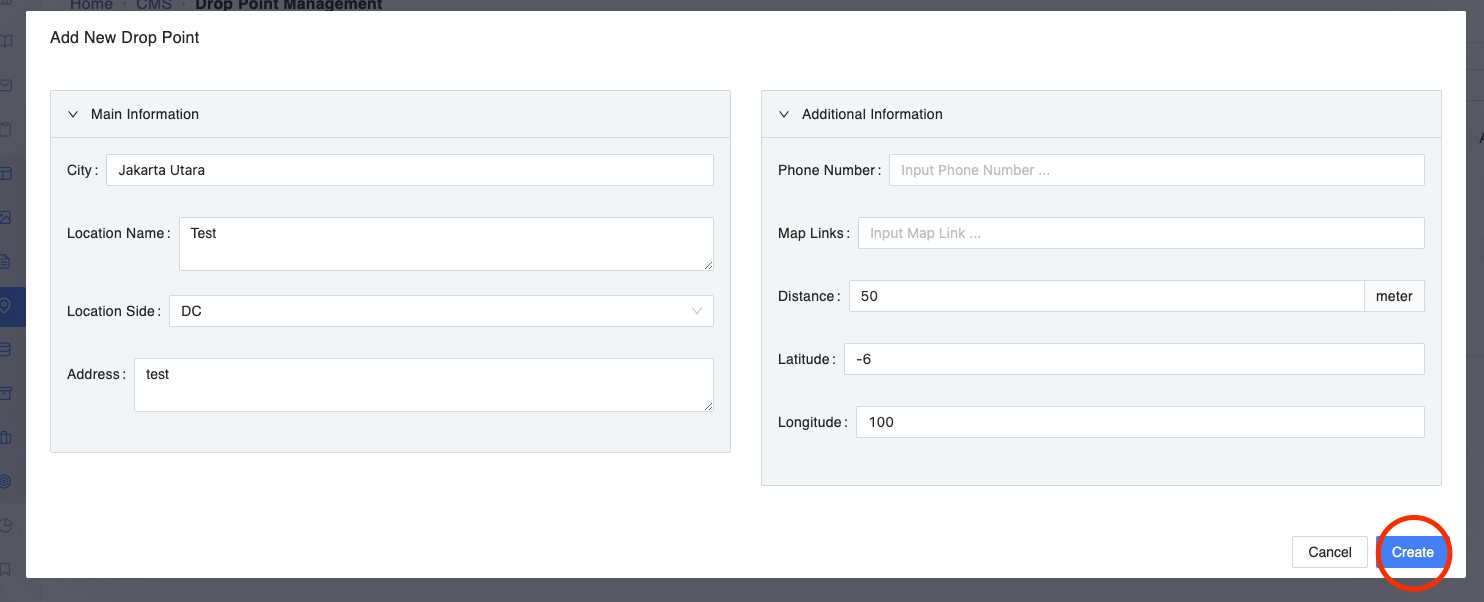The height and width of the screenshot is (602, 1484).
Task: Collapse the Main Information section chevron
Action: [x=73, y=114]
